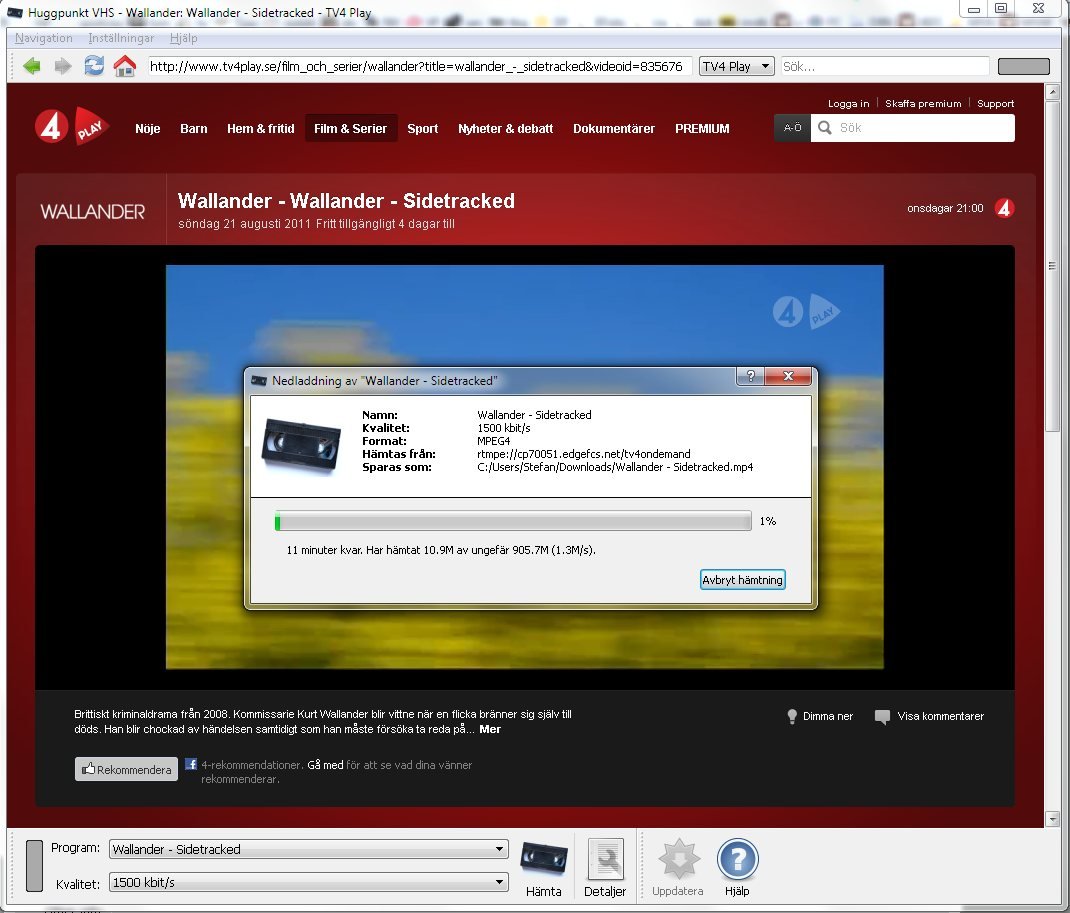Viewport: 1070px width, 913px height.
Task: Click the TV4 Play logo
Action: 72,126
